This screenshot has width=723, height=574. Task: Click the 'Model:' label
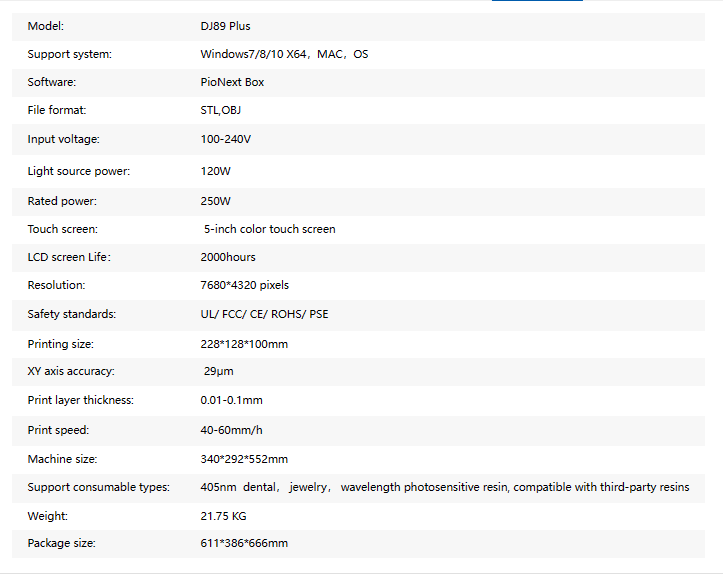[46, 26]
